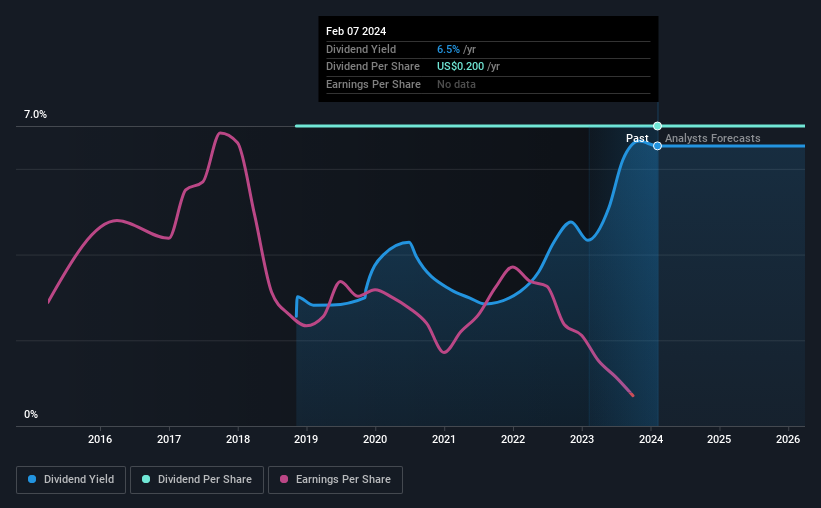Click the blue Dividend Yield legend dot

click(32, 479)
